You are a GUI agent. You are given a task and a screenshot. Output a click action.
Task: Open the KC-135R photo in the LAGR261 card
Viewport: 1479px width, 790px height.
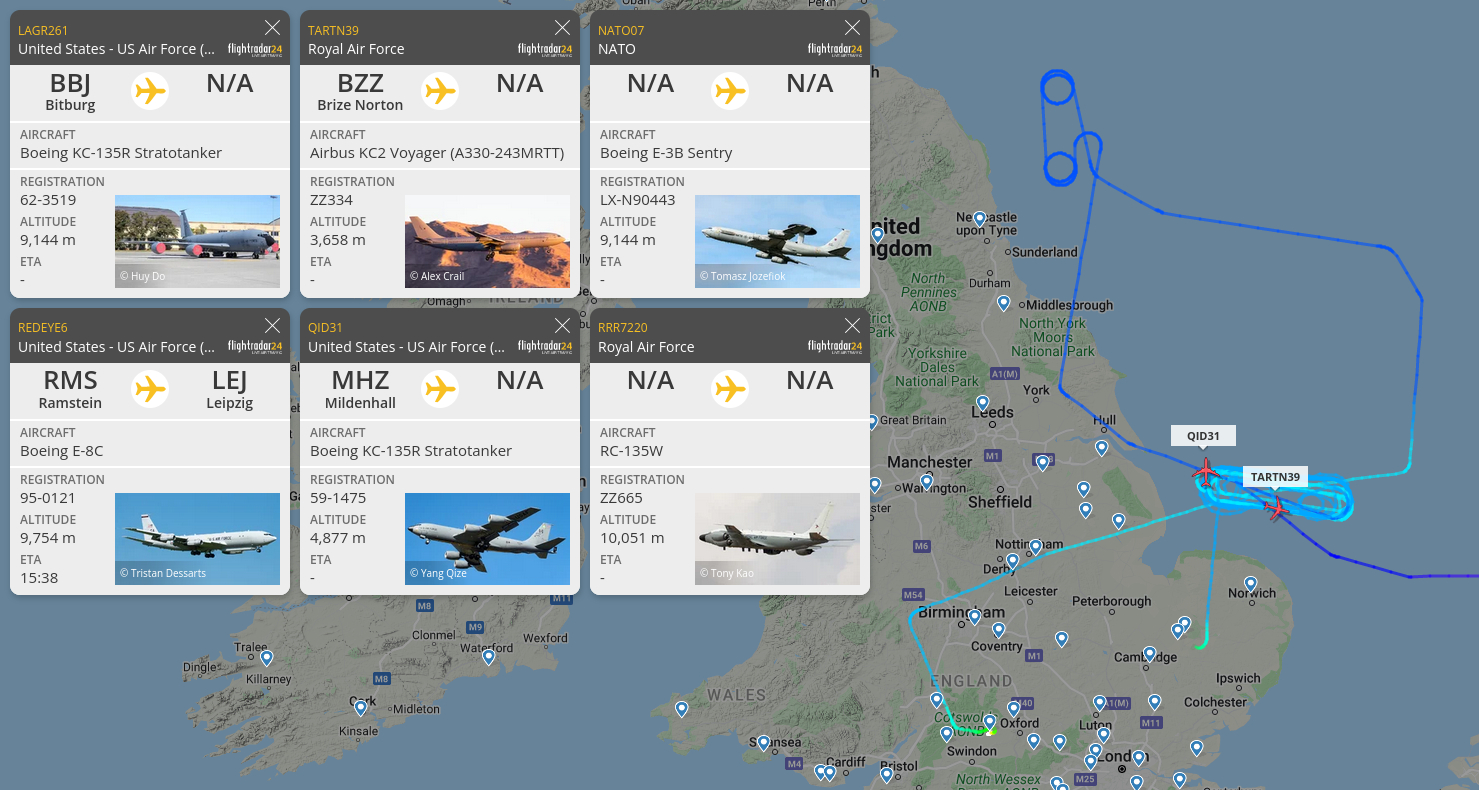(197, 241)
